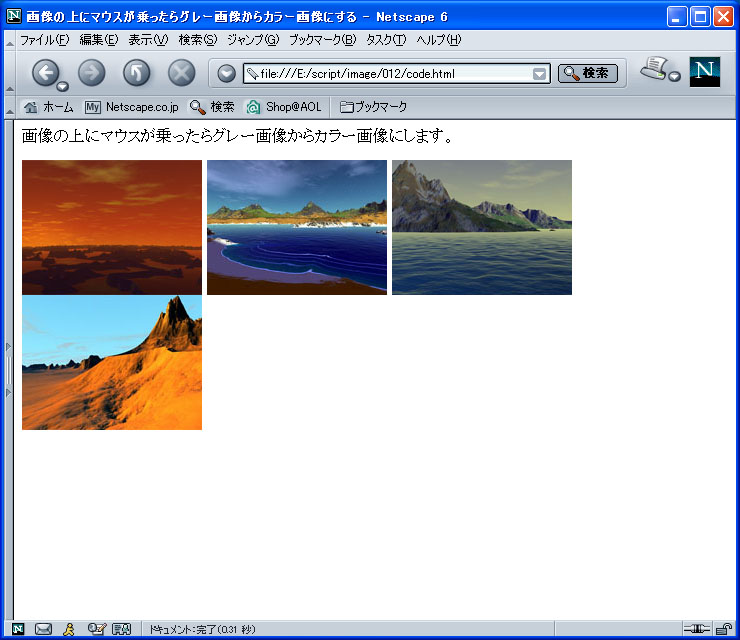Reload the page with the Reload button
Viewport: 740px width, 640px height.
[136, 72]
